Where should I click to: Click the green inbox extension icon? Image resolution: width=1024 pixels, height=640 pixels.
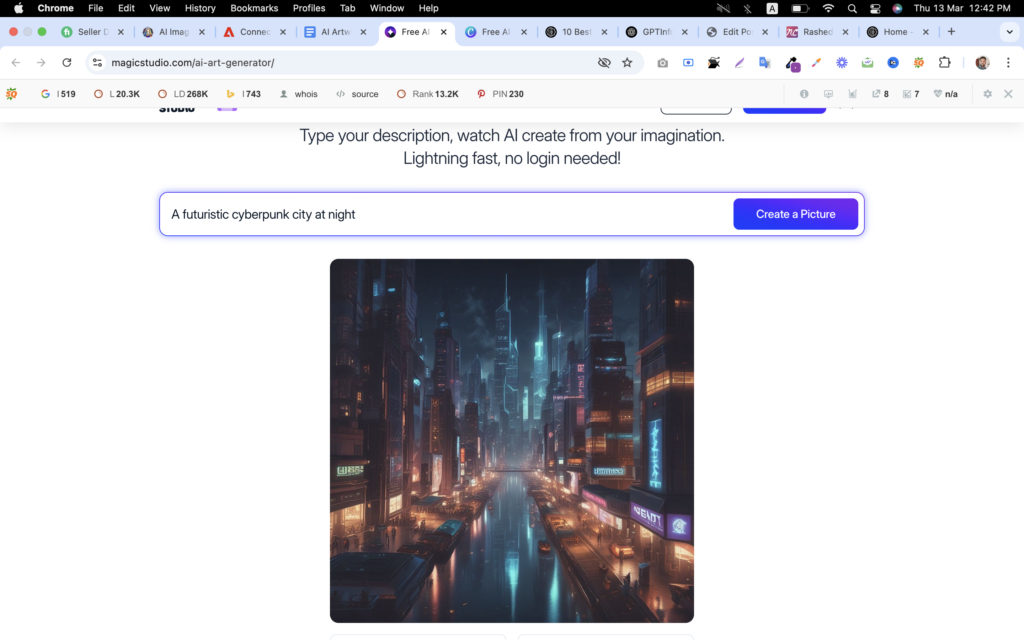click(x=867, y=63)
